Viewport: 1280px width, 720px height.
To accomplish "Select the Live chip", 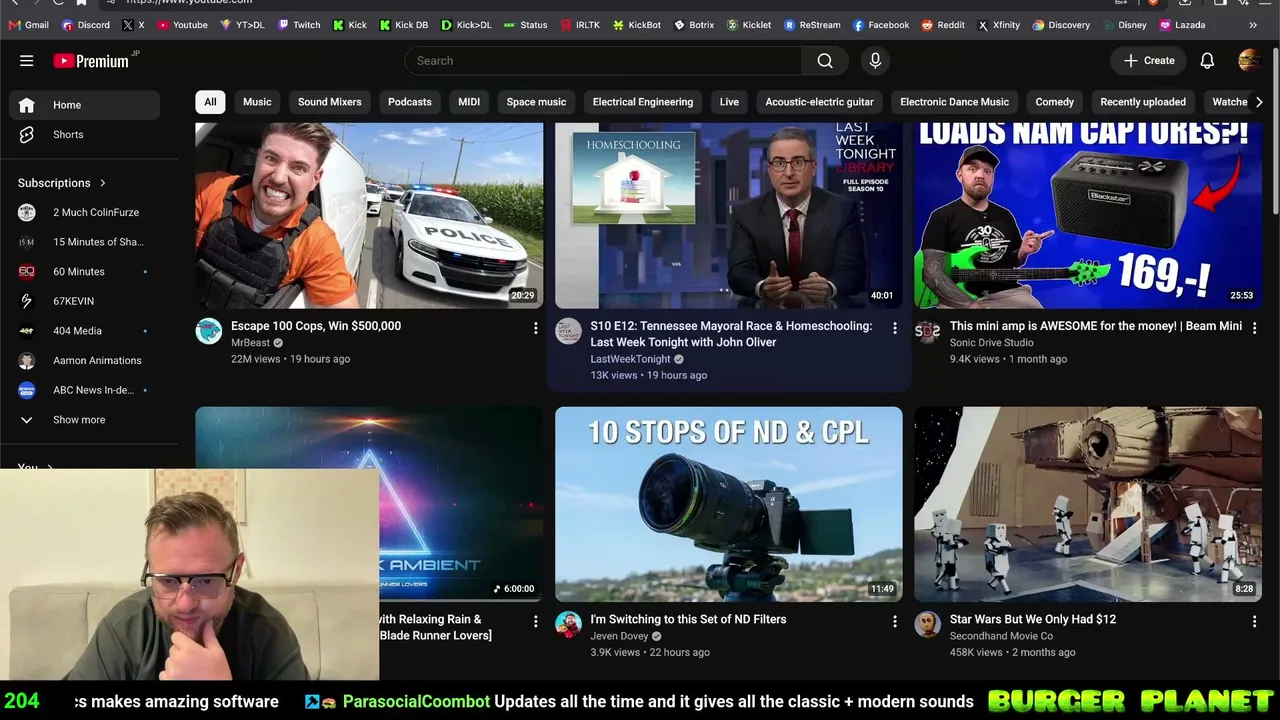I will pyautogui.click(x=729, y=102).
